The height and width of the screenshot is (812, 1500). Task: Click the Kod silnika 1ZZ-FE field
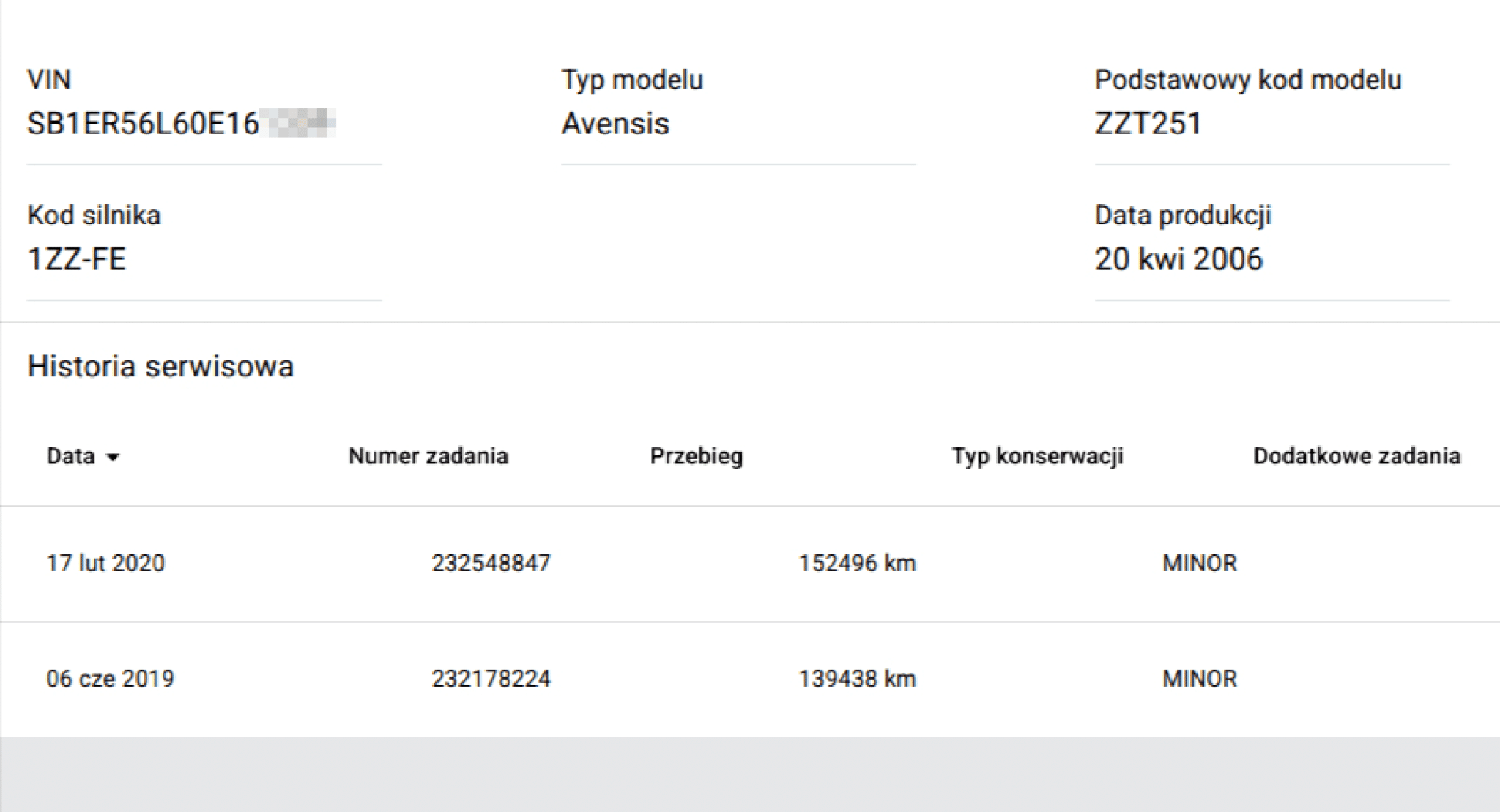tap(77, 259)
